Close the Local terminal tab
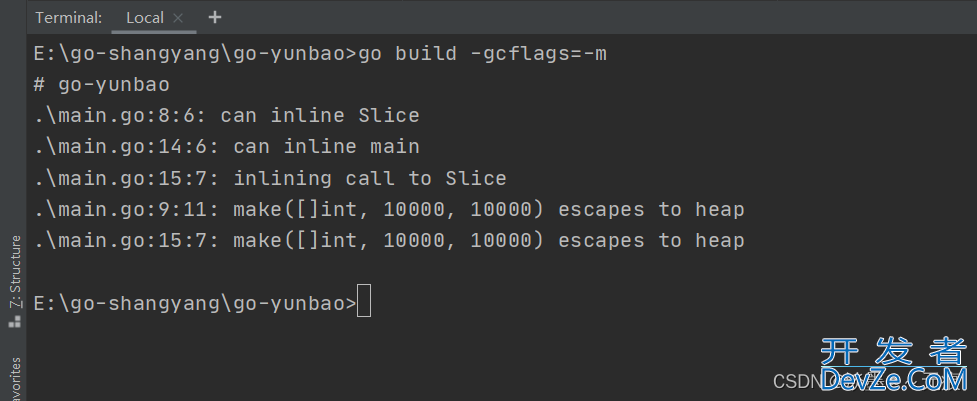Image resolution: width=977 pixels, height=401 pixels. coord(178,18)
